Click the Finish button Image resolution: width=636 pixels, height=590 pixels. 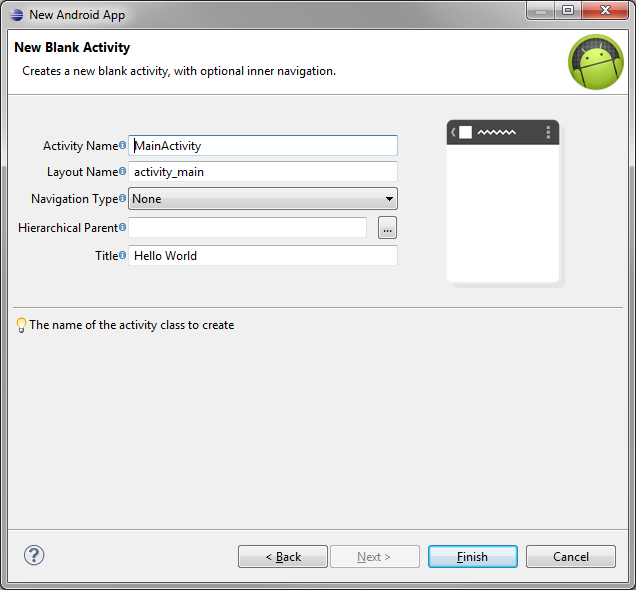coord(473,556)
